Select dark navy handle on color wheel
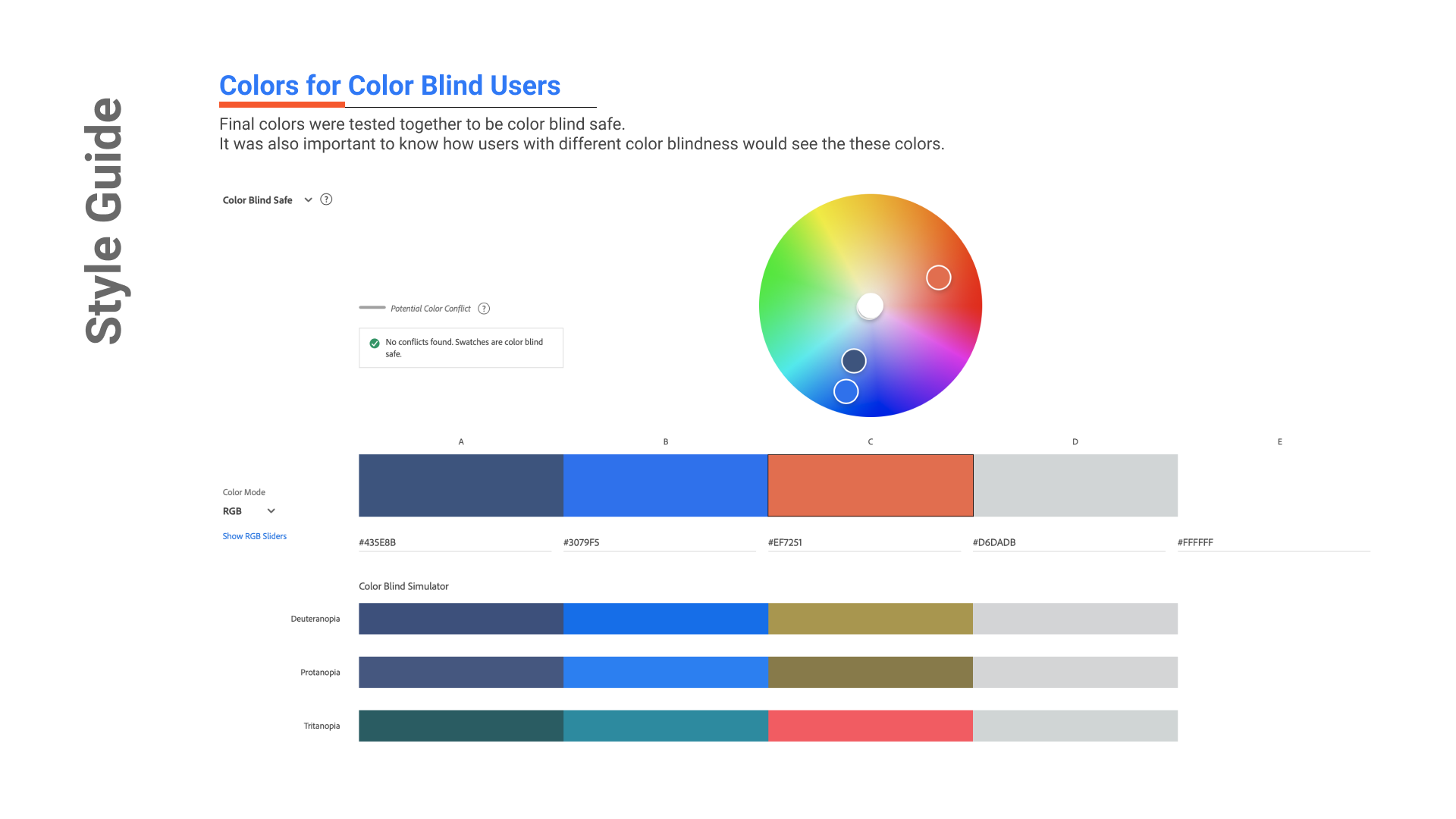 click(854, 361)
